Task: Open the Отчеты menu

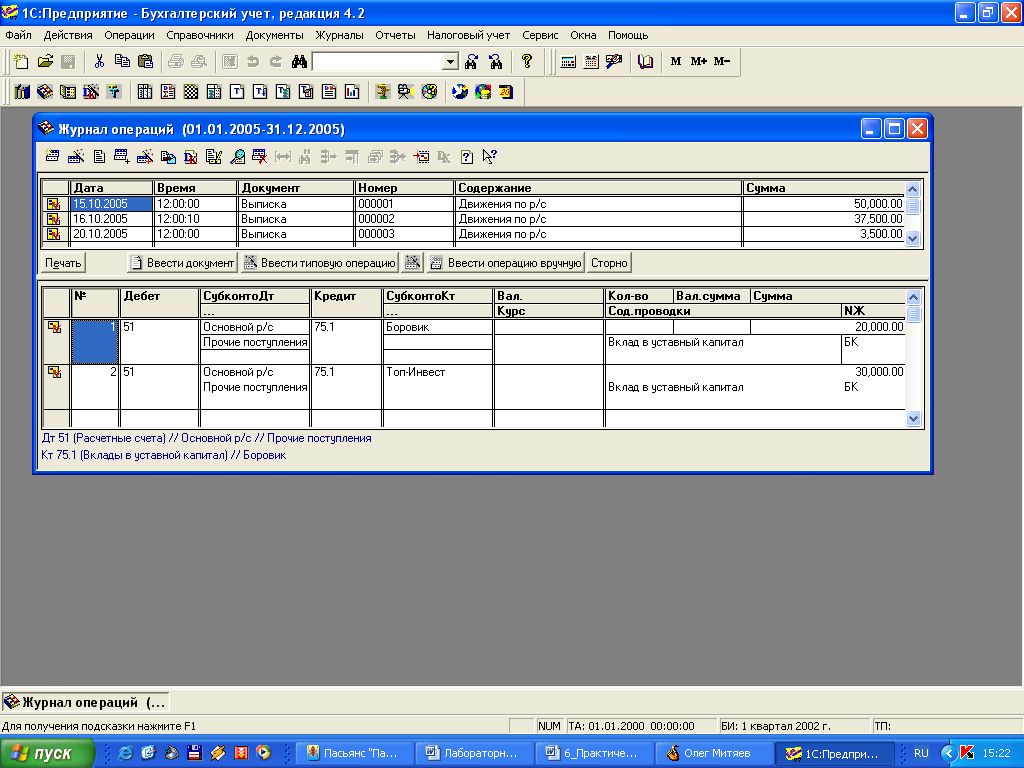Action: (395, 35)
